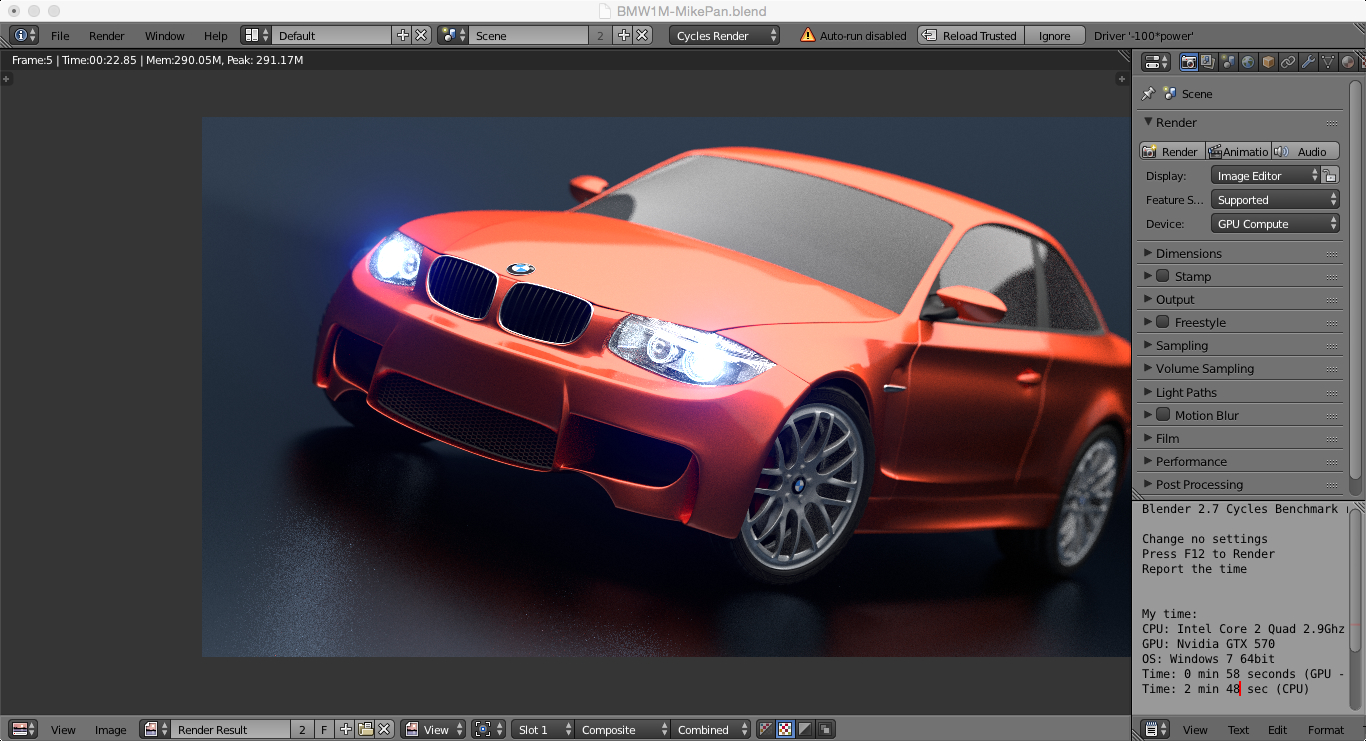Viewport: 1366px width, 741px height.
Task: Toggle color and alpha channel display
Action: click(786, 729)
